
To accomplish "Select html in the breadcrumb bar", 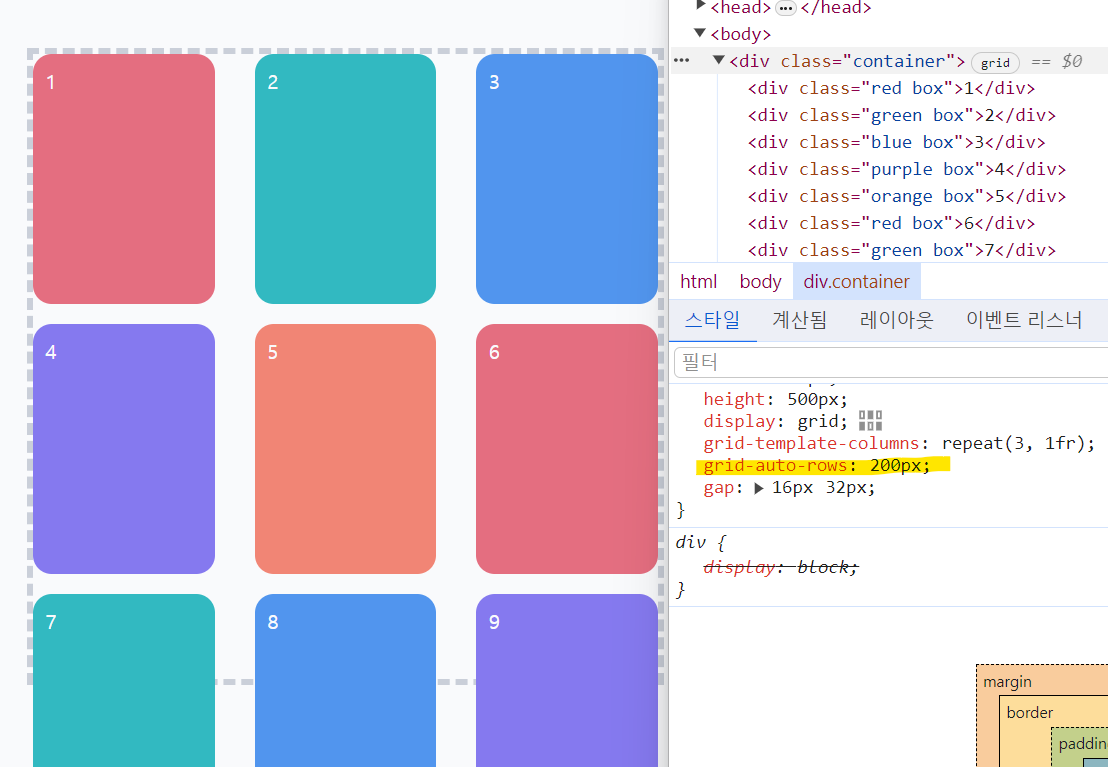I will [698, 281].
